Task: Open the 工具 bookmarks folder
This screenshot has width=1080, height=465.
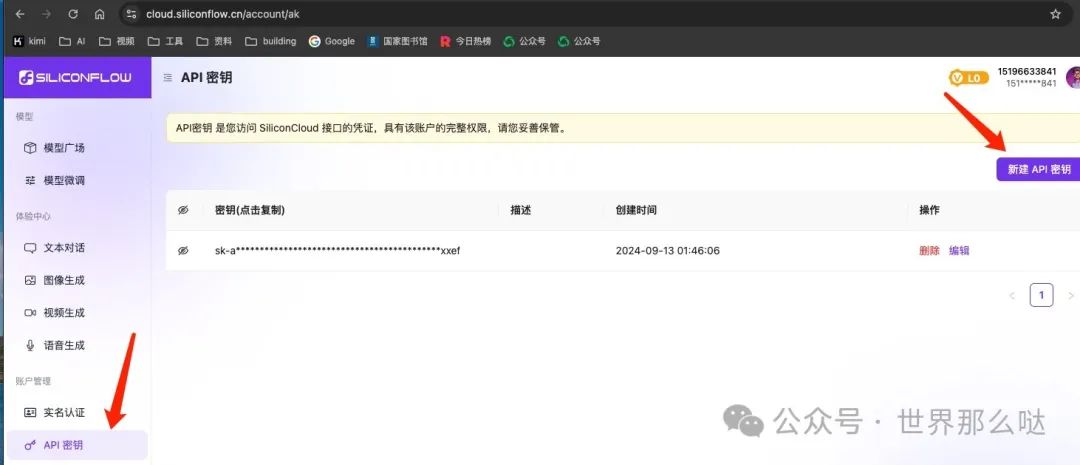Action: (165, 41)
